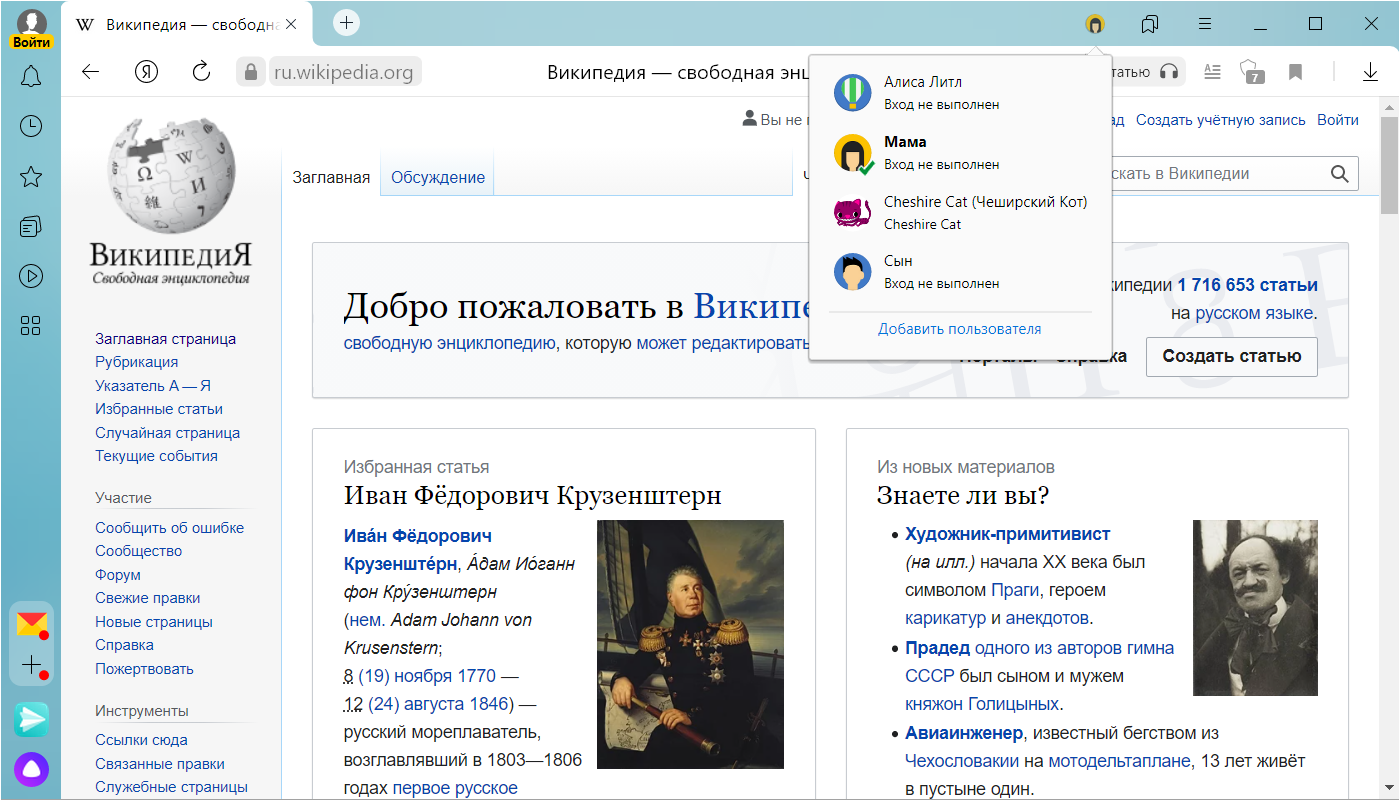
Task: Switch to profile Алиса Литл
Action: tap(960, 92)
